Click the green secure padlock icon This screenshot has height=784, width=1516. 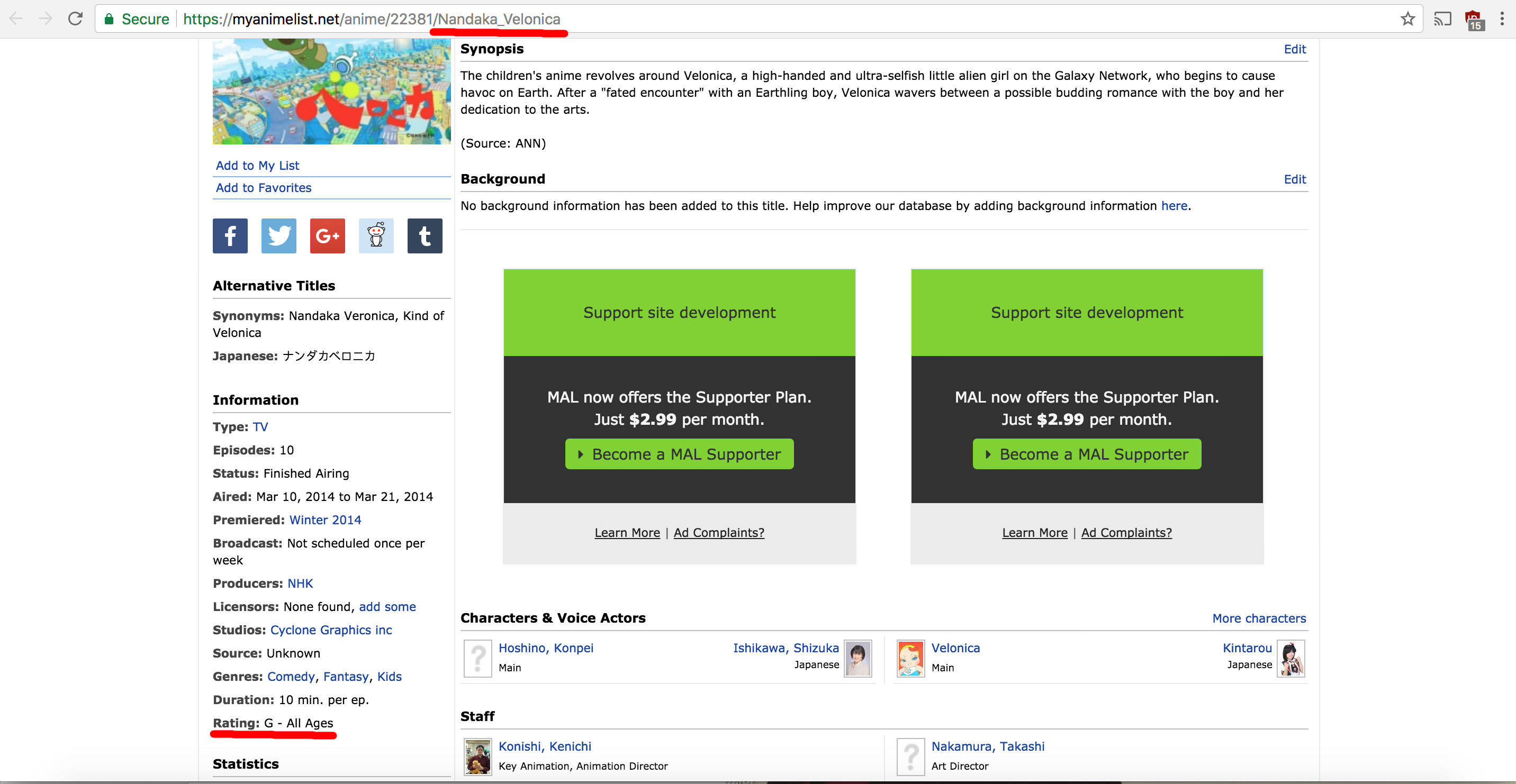point(109,20)
